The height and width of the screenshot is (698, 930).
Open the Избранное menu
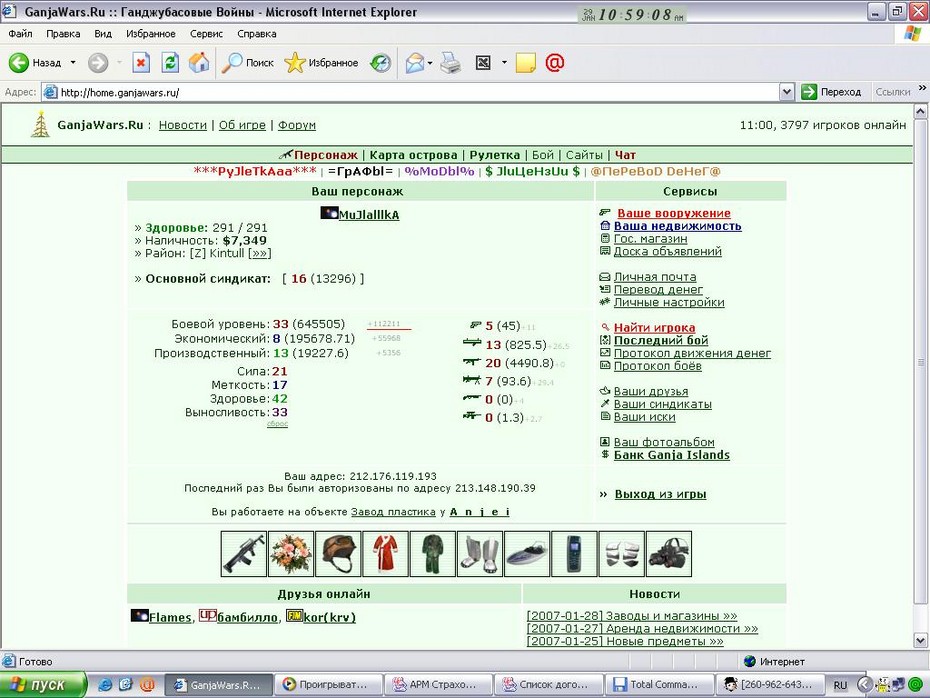click(151, 34)
